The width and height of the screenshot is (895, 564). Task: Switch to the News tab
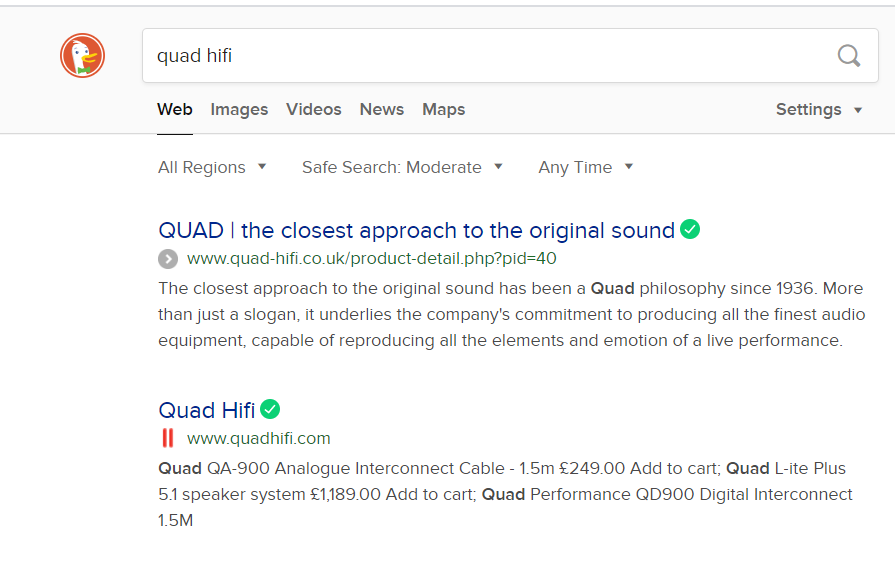click(x=381, y=109)
